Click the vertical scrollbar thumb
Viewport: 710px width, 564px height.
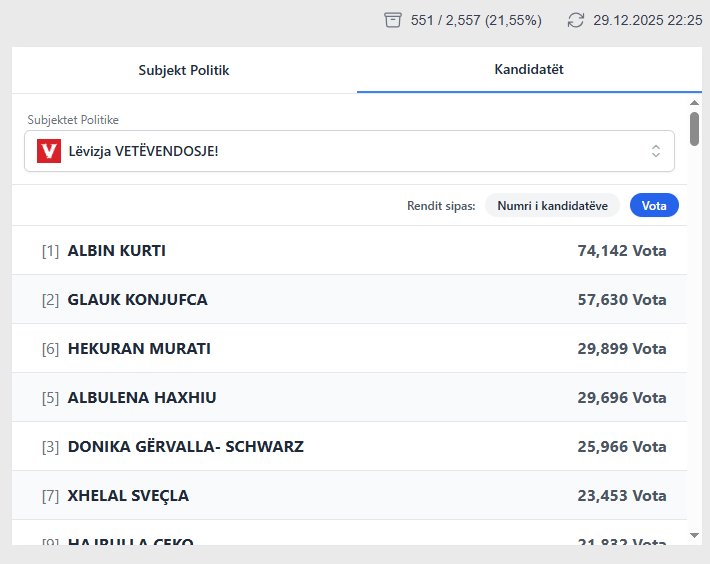tap(695, 128)
